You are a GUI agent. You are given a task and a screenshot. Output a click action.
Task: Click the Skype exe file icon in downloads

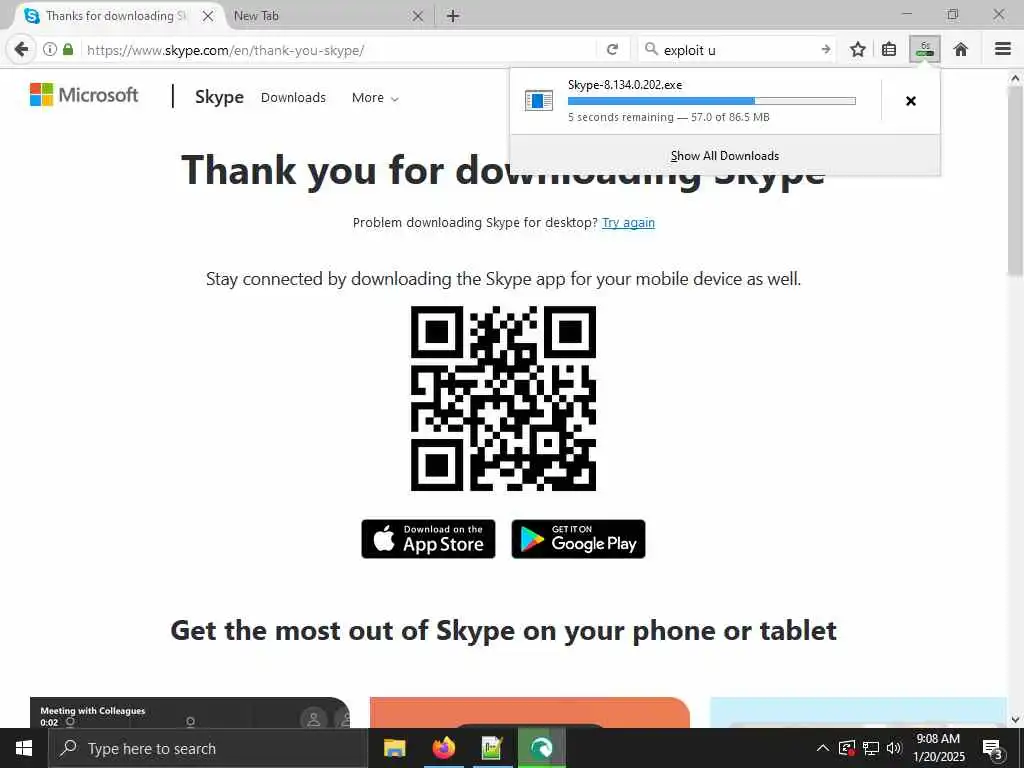point(539,101)
